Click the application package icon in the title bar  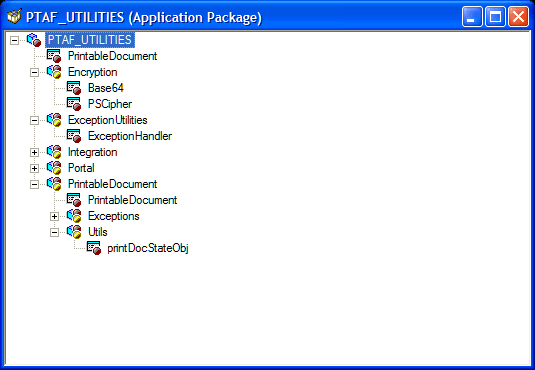(14, 17)
